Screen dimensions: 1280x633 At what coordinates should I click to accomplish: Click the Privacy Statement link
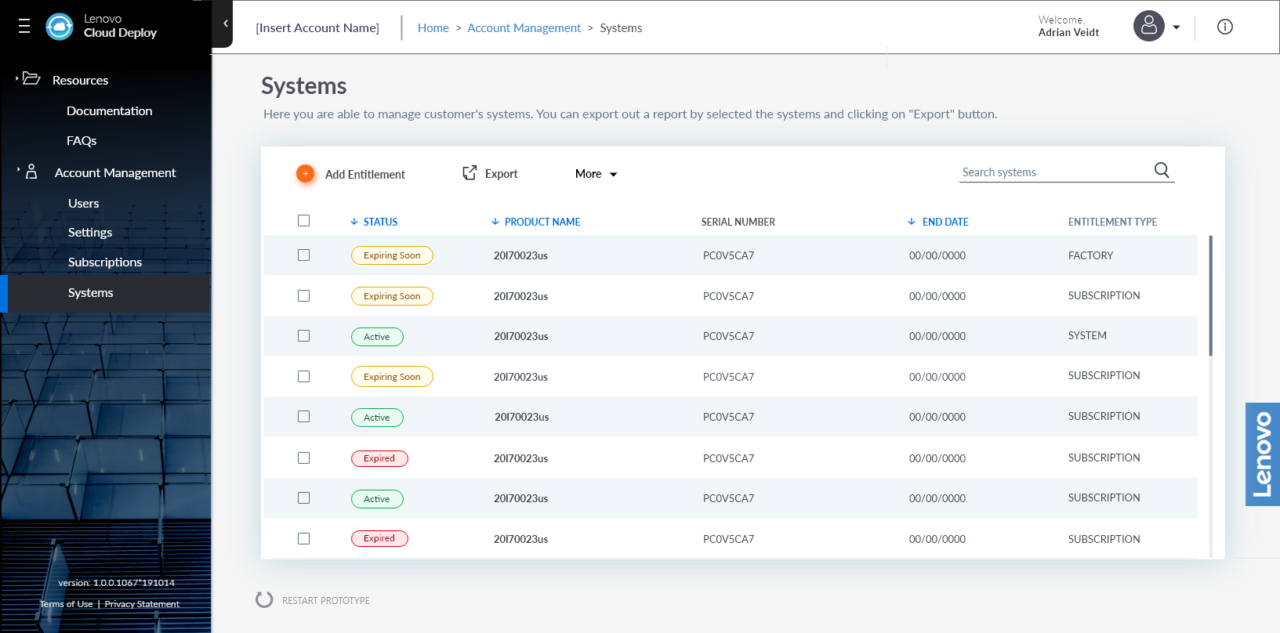[141, 603]
